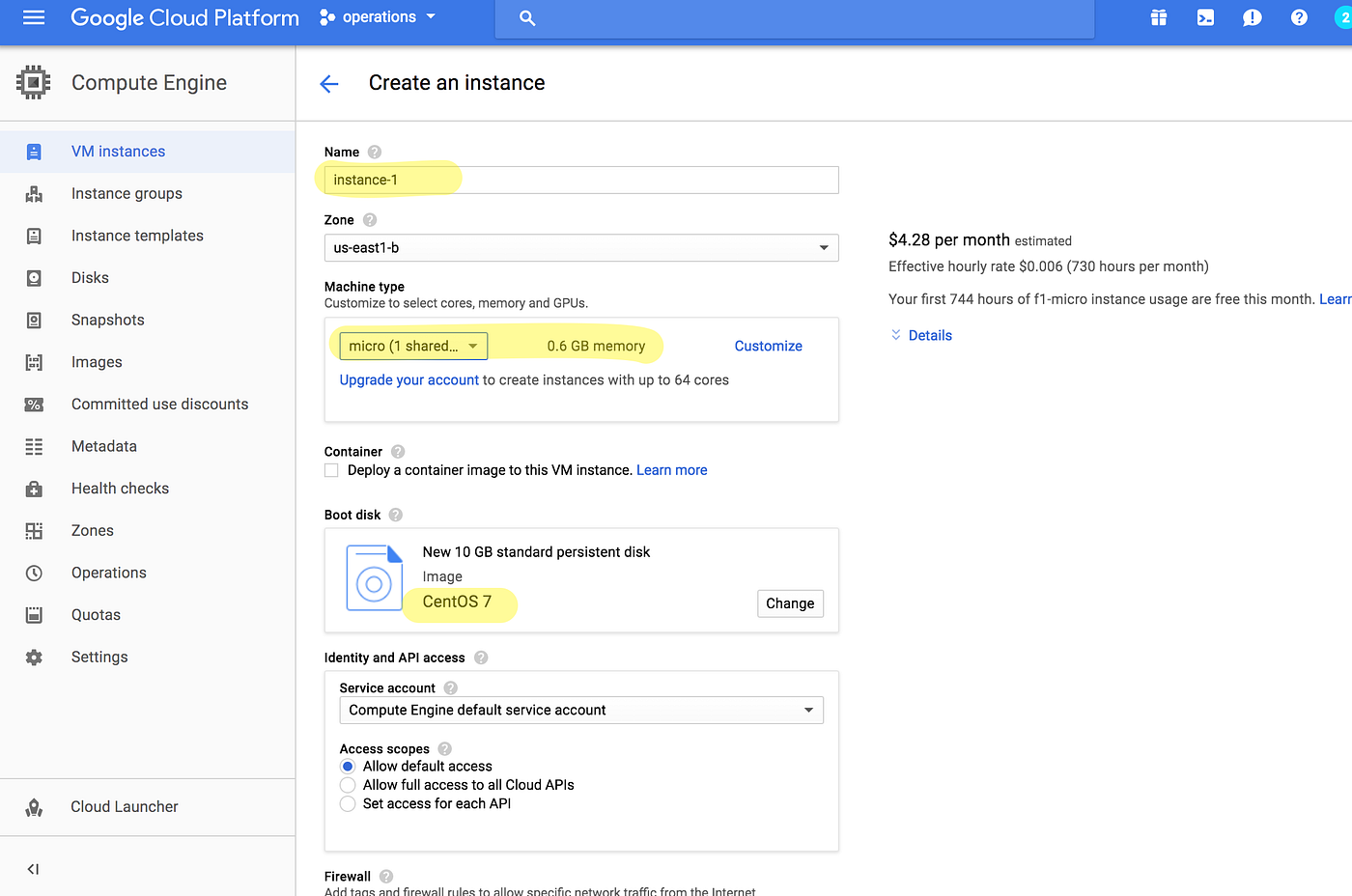Open Instance templates in sidebar
This screenshot has width=1352, height=896.
[137, 236]
